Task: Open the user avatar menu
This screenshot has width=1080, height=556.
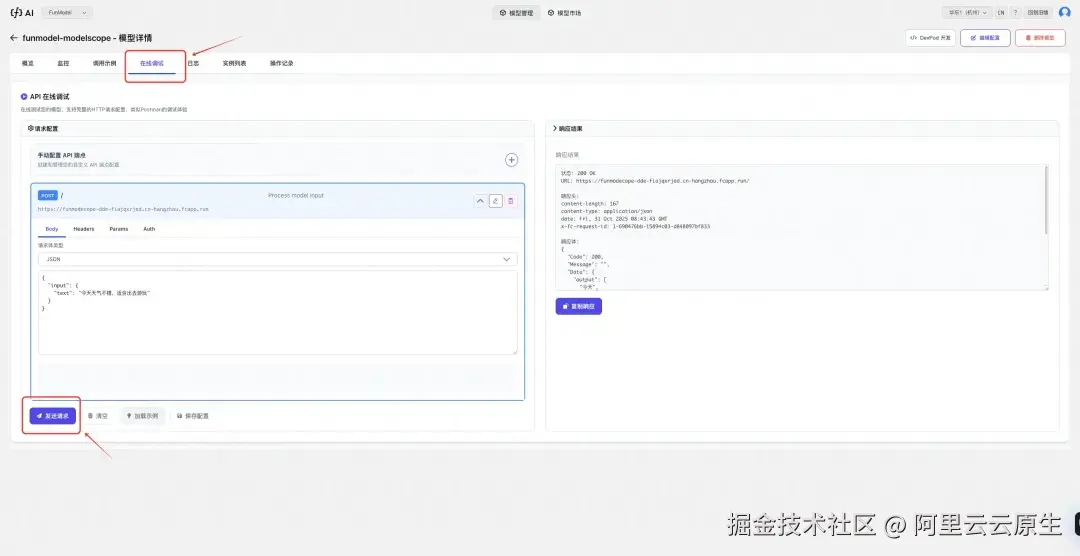Action: coord(1065,12)
